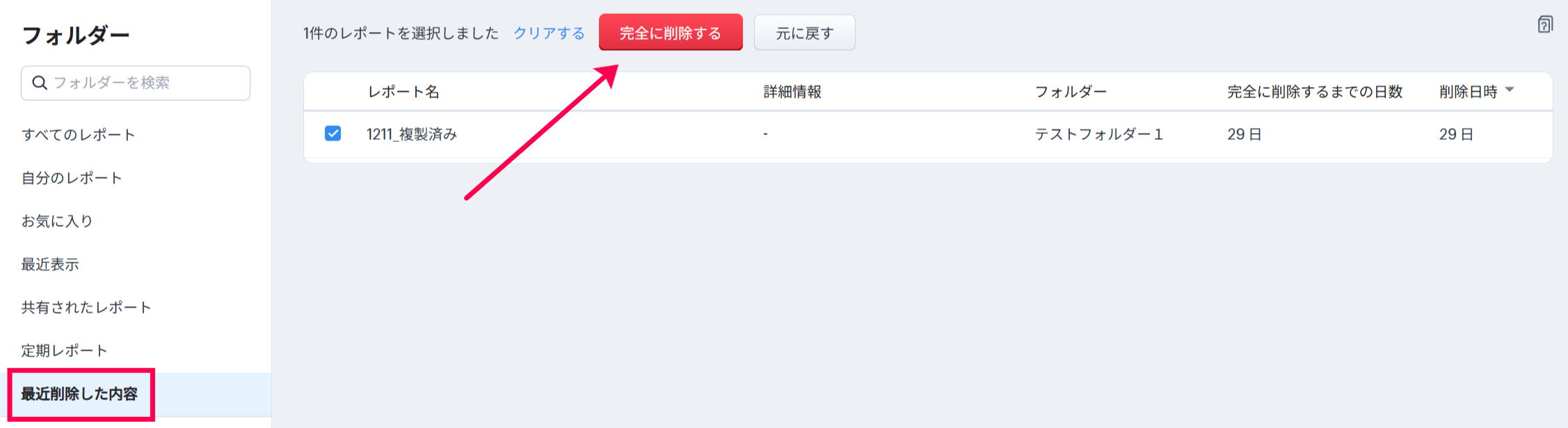Click the help document icon at top right

click(1545, 25)
